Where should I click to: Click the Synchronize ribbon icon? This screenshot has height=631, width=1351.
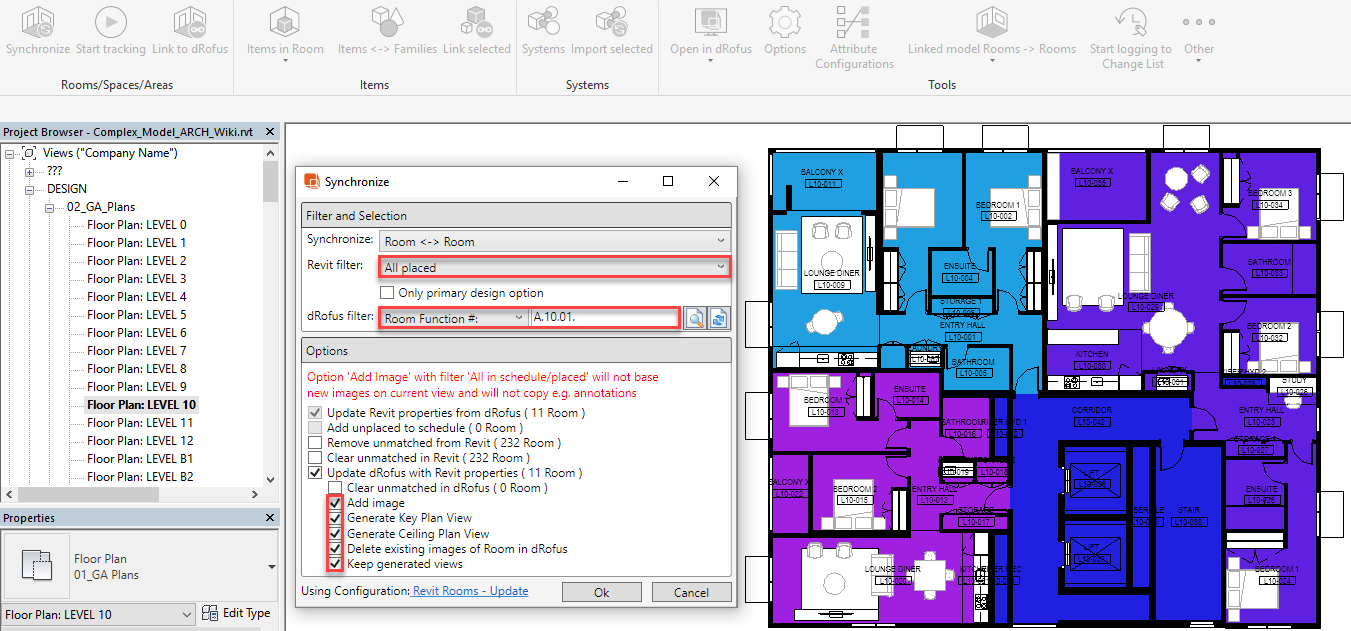point(38,22)
